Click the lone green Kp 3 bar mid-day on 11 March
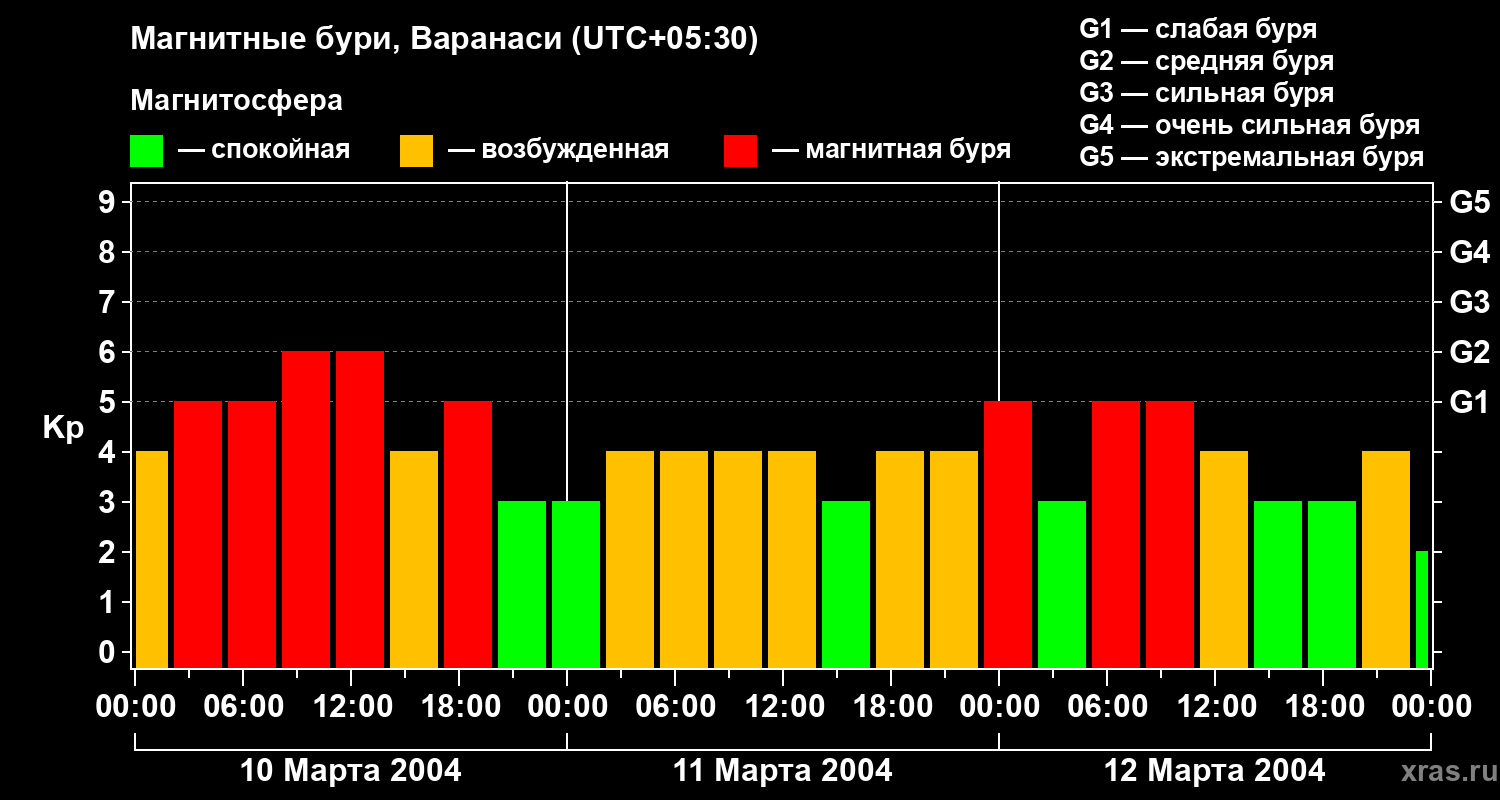The image size is (1500, 800). tap(846, 584)
